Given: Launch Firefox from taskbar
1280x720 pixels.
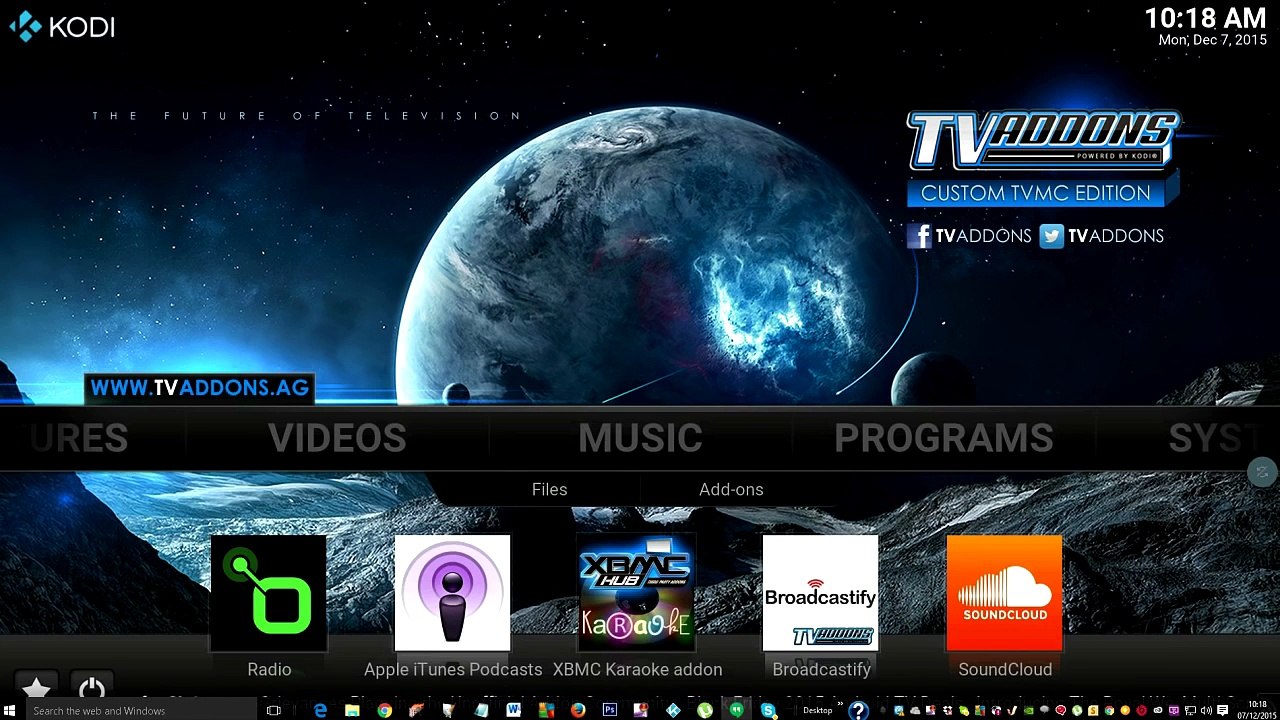Looking at the screenshot, I should [578, 710].
